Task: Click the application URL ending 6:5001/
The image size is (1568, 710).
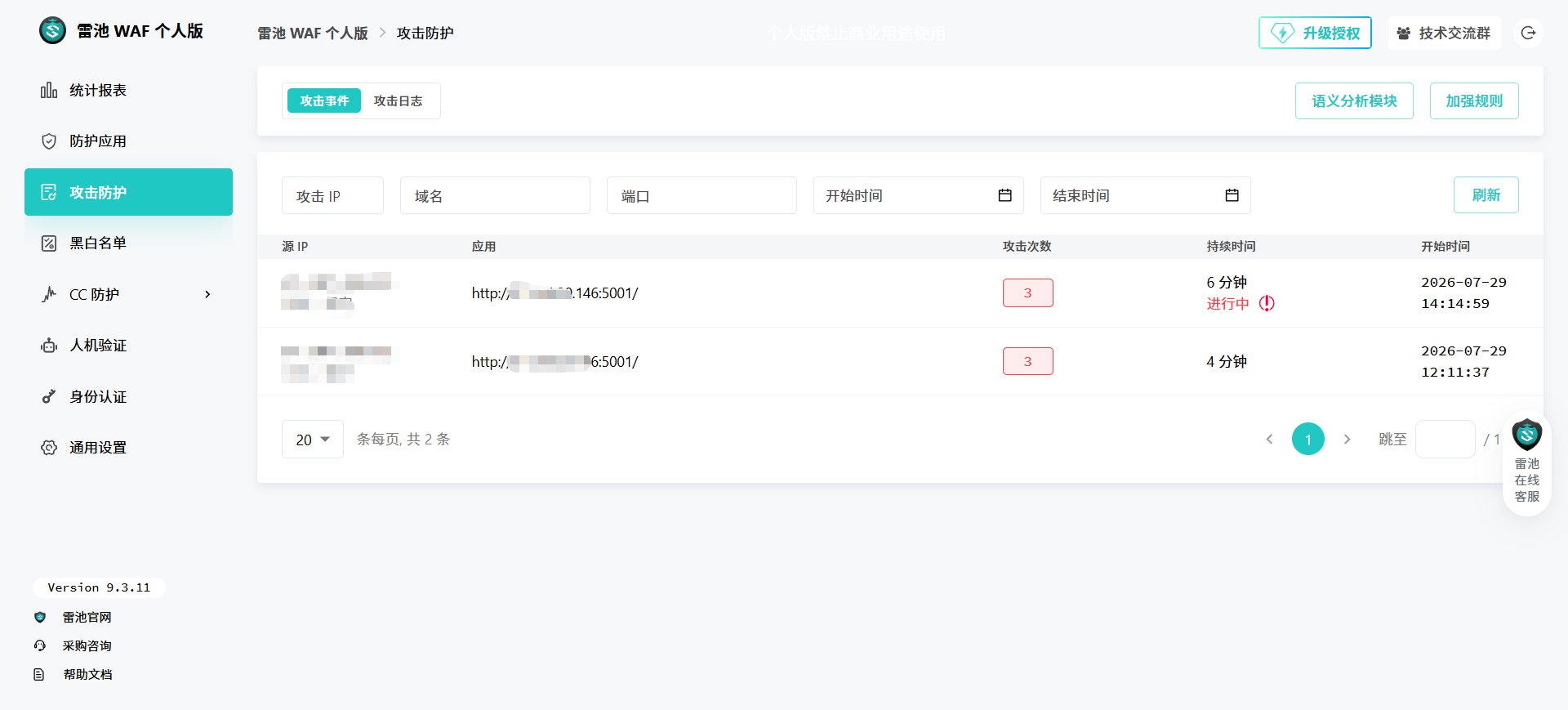Action: [x=555, y=362]
